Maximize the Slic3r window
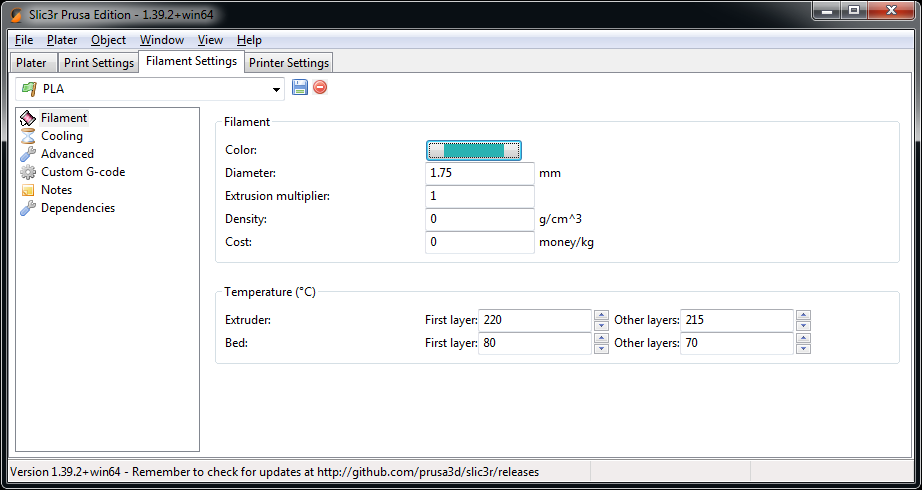 (x=853, y=10)
